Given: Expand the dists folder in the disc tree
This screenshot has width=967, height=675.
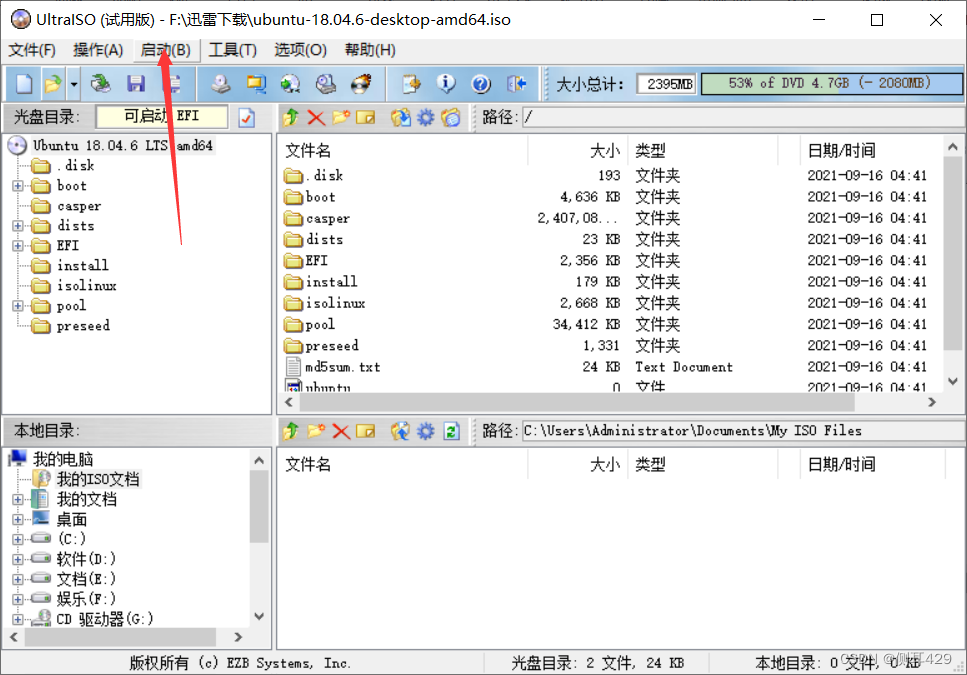Looking at the screenshot, I should [17, 226].
